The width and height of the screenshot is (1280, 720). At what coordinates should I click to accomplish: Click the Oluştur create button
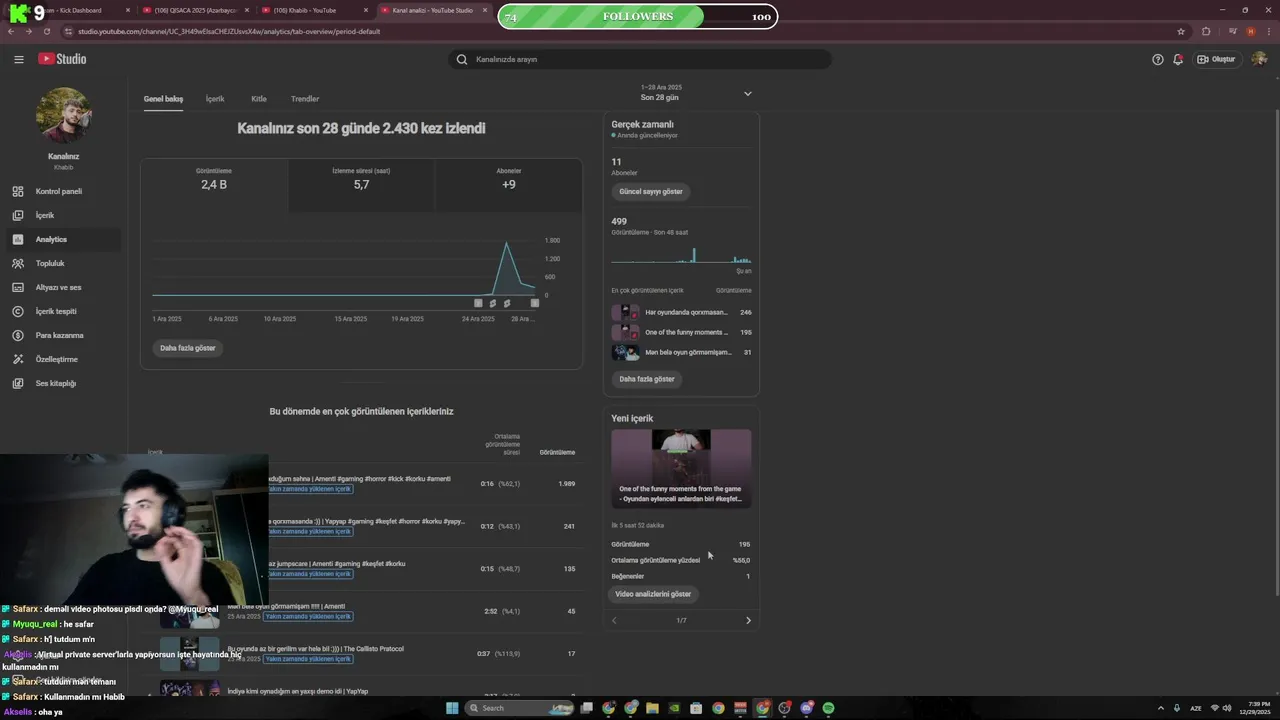[x=1216, y=59]
